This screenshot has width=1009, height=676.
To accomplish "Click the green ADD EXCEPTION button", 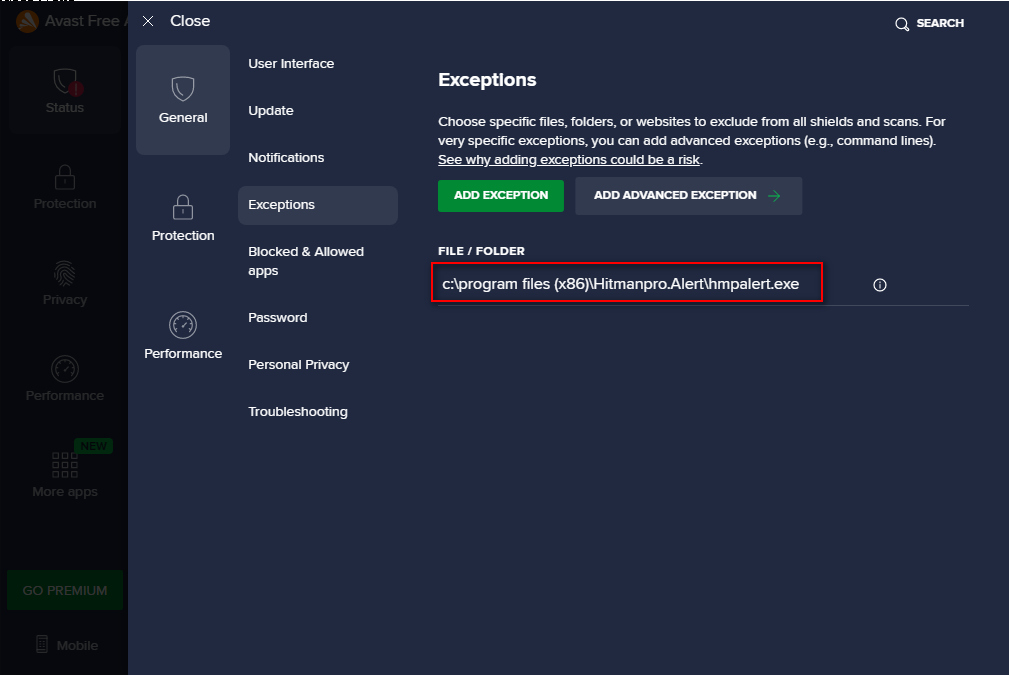I will pos(501,196).
